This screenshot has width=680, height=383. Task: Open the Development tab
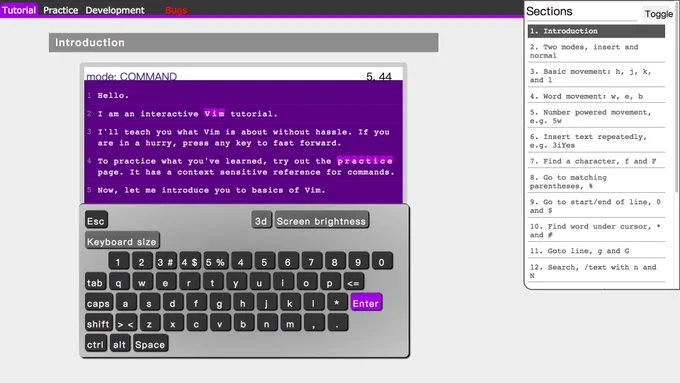(115, 10)
